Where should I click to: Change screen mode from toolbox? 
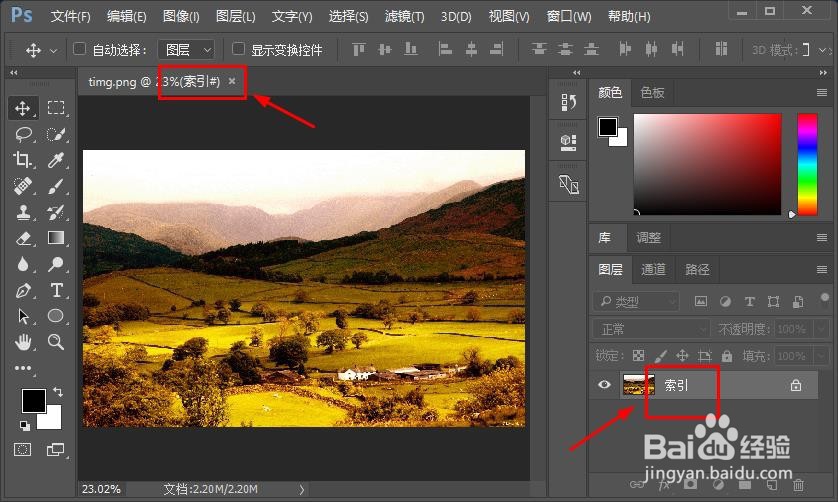point(56,450)
